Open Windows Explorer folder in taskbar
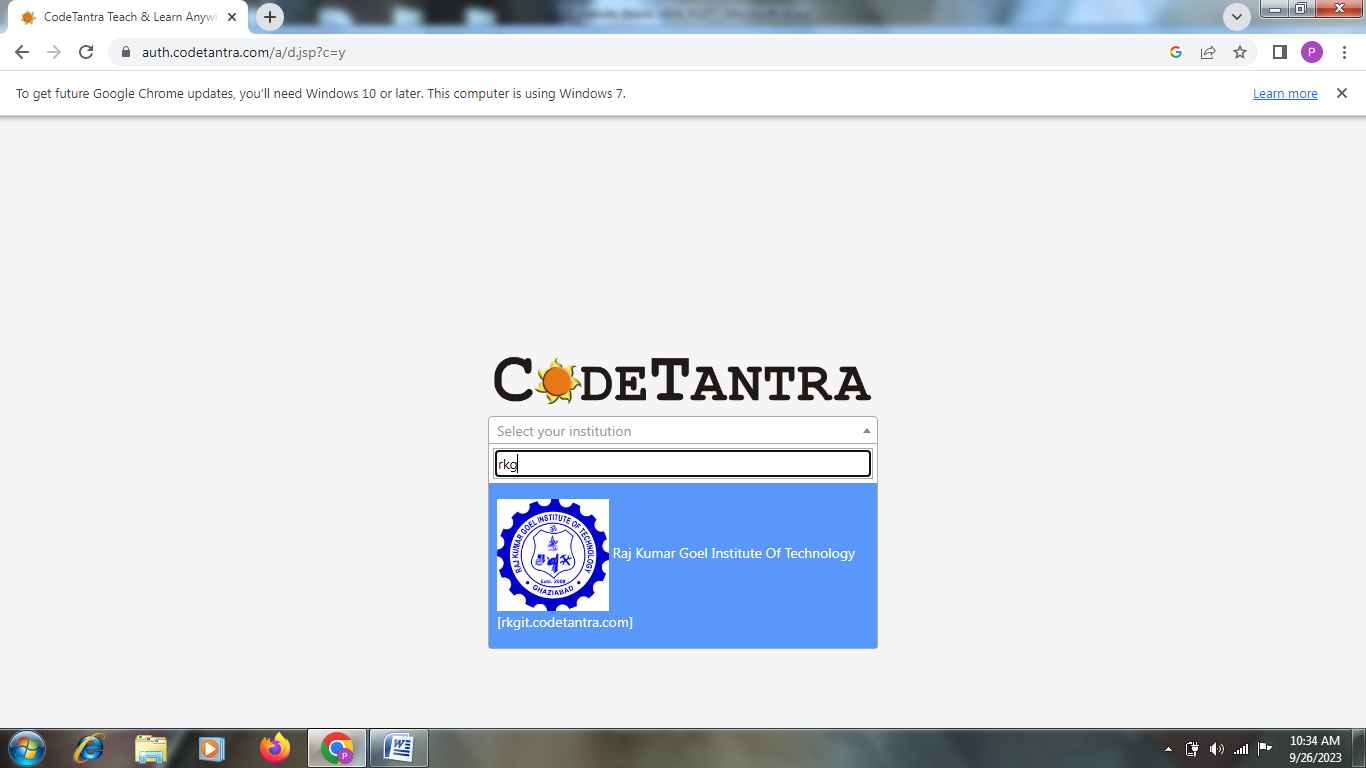The image size is (1366, 768). 151,748
